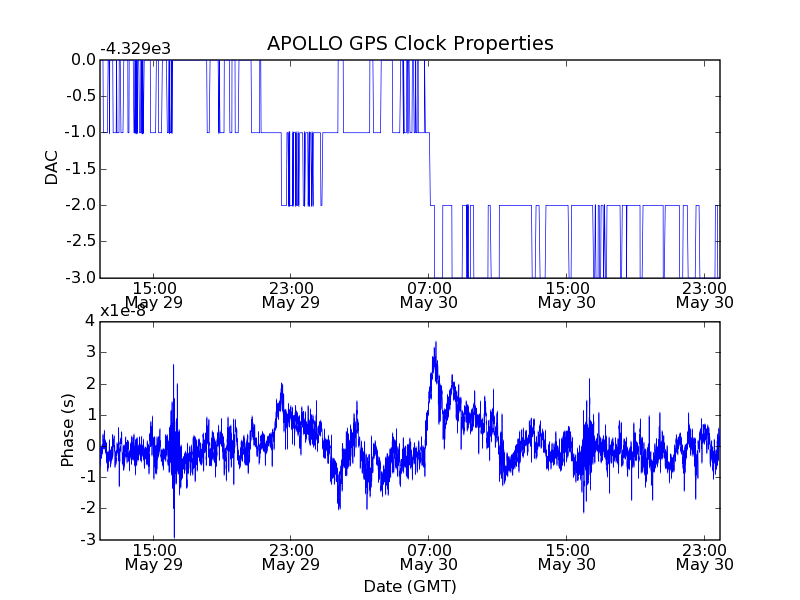Click '07:00 May 30' label under DAC plot

pyautogui.click(x=429, y=296)
